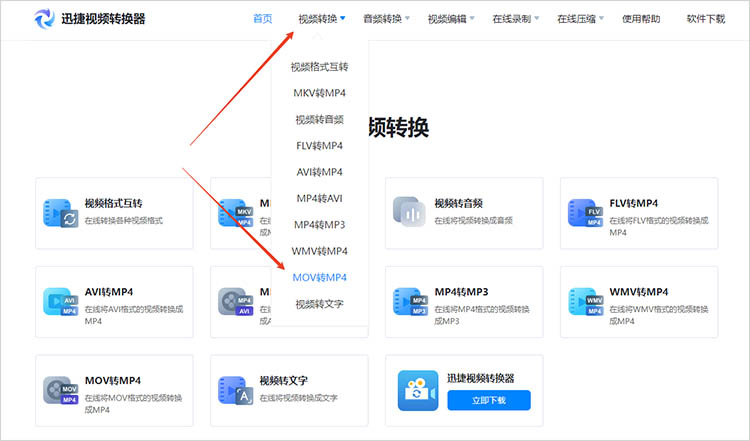The image size is (750, 441).
Task: Open the 音频转换 nav menu label
Action: click(x=383, y=19)
